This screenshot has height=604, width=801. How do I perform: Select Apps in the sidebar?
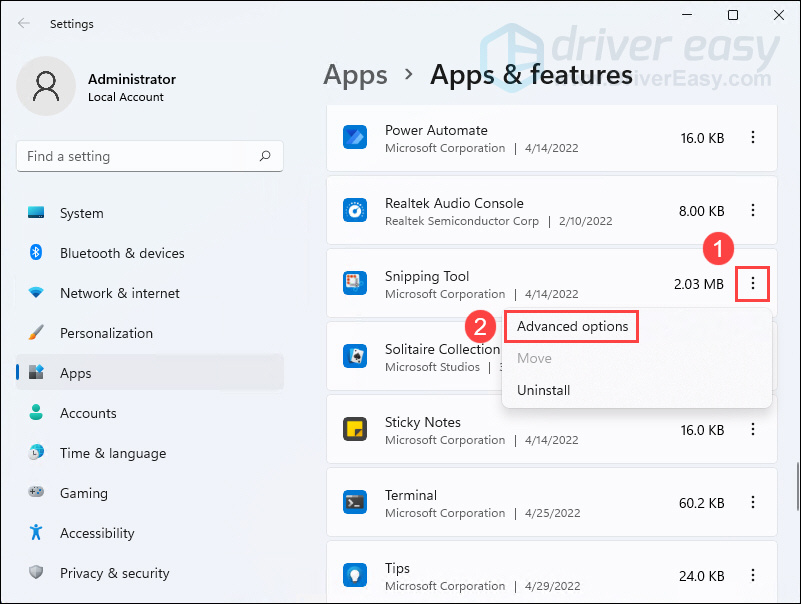coord(150,372)
